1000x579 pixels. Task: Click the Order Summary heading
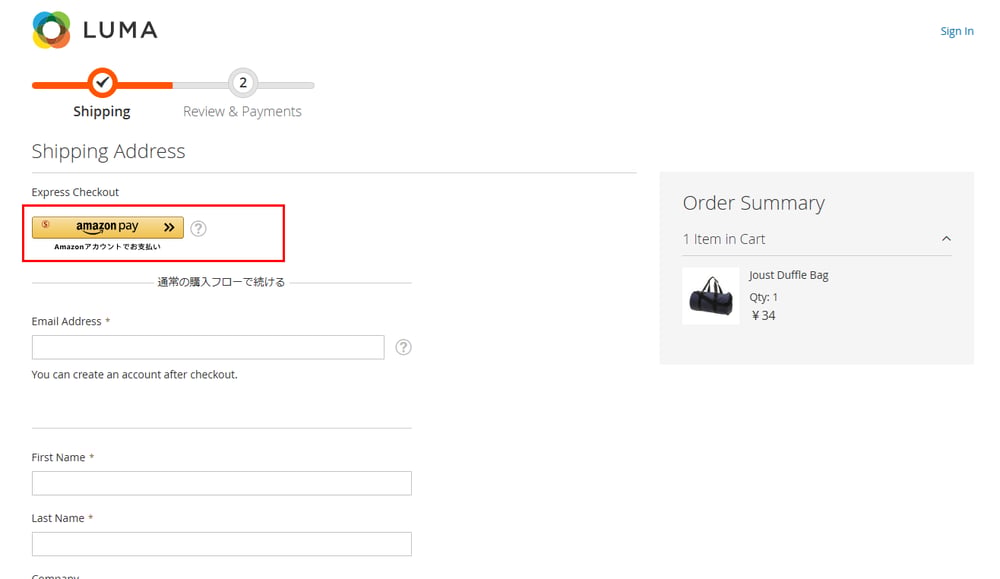[754, 203]
